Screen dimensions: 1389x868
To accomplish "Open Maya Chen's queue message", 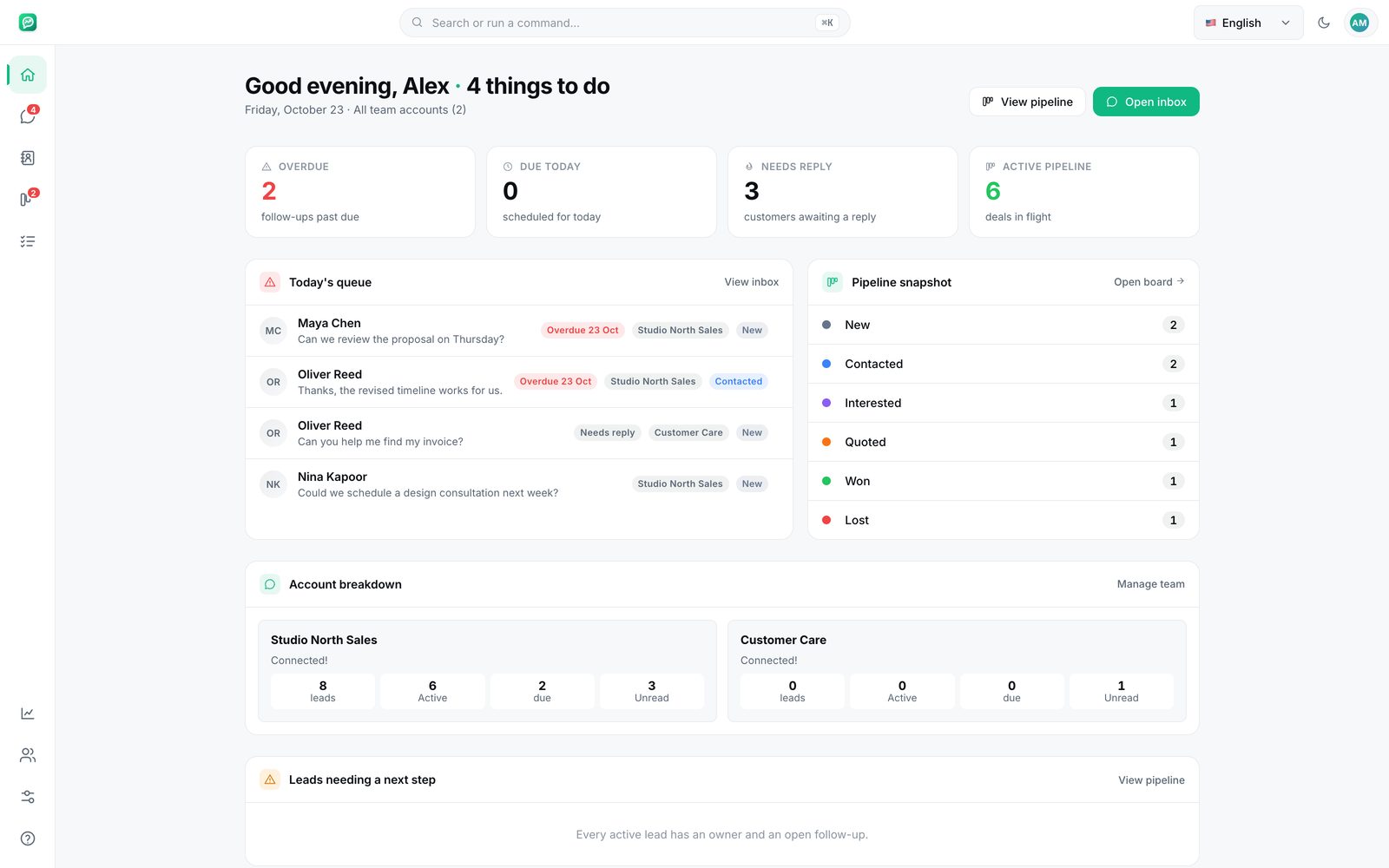I will [519, 331].
